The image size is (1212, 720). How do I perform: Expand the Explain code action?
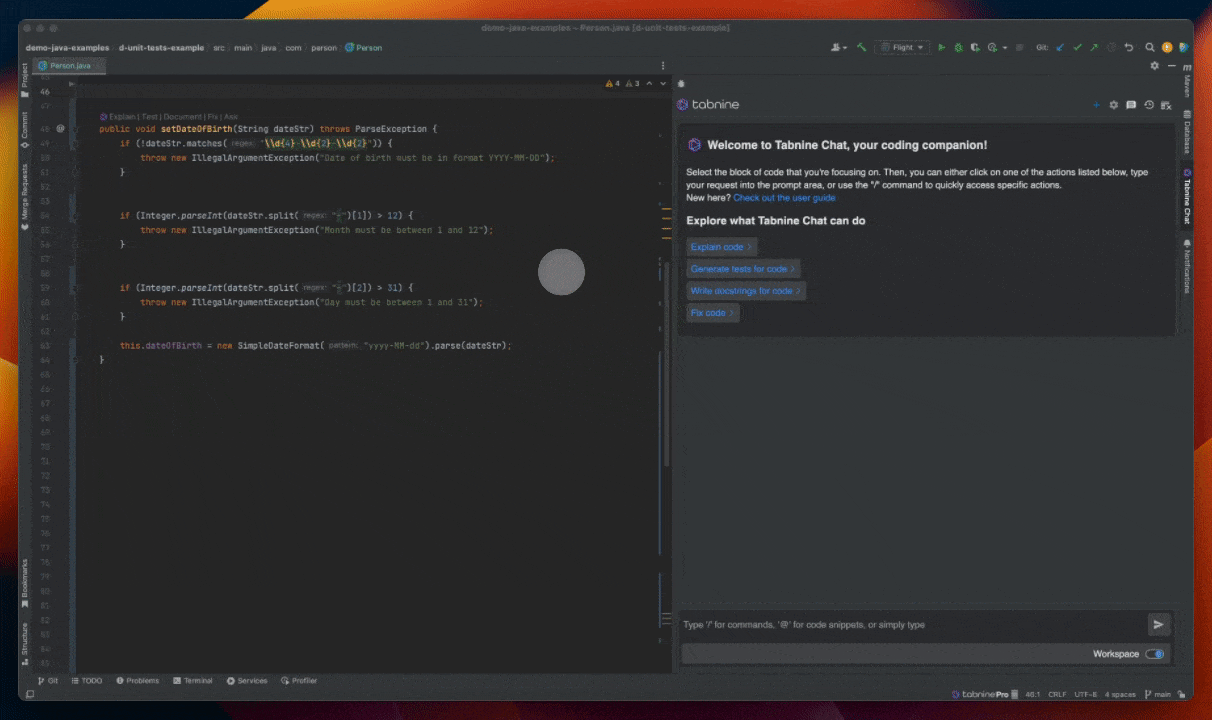click(x=721, y=247)
